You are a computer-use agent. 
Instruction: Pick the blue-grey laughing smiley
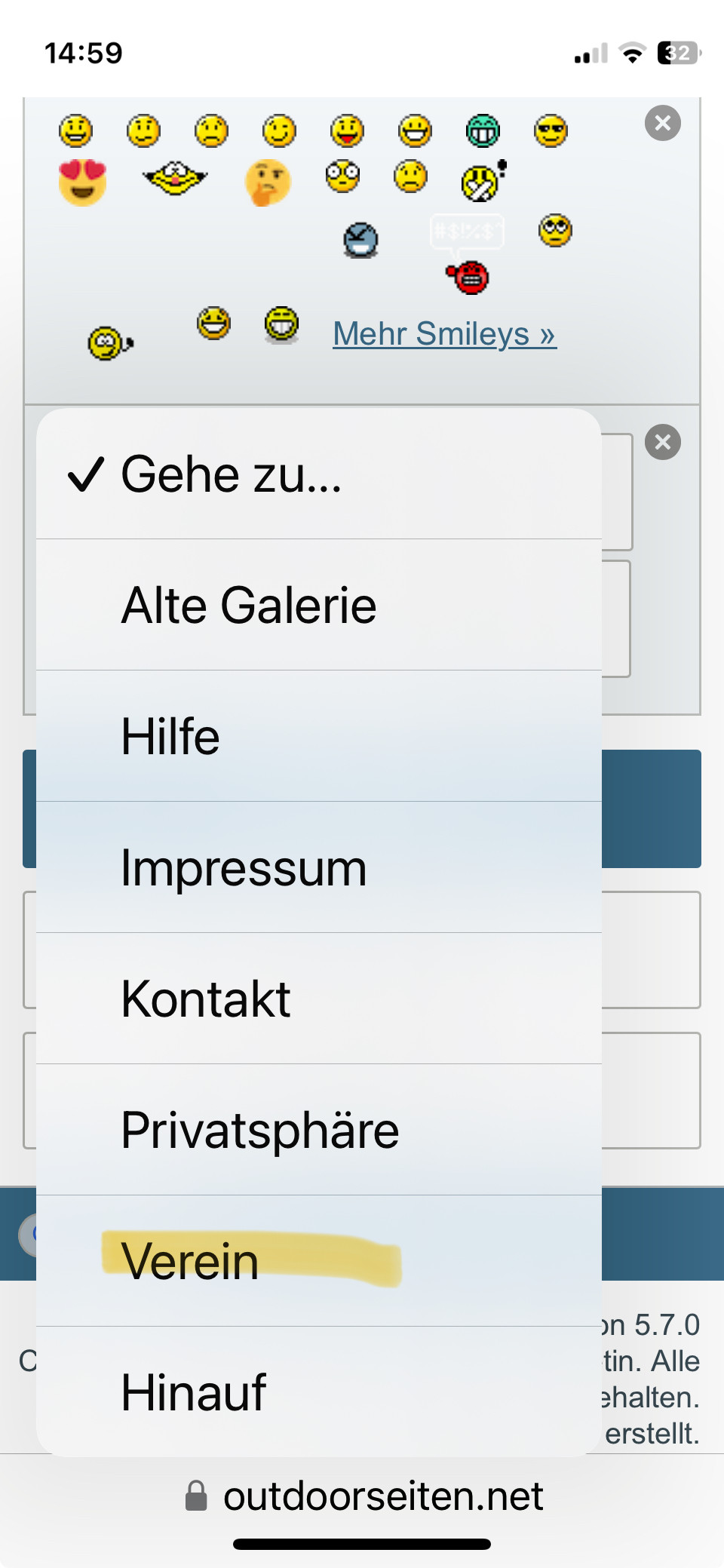(x=360, y=240)
